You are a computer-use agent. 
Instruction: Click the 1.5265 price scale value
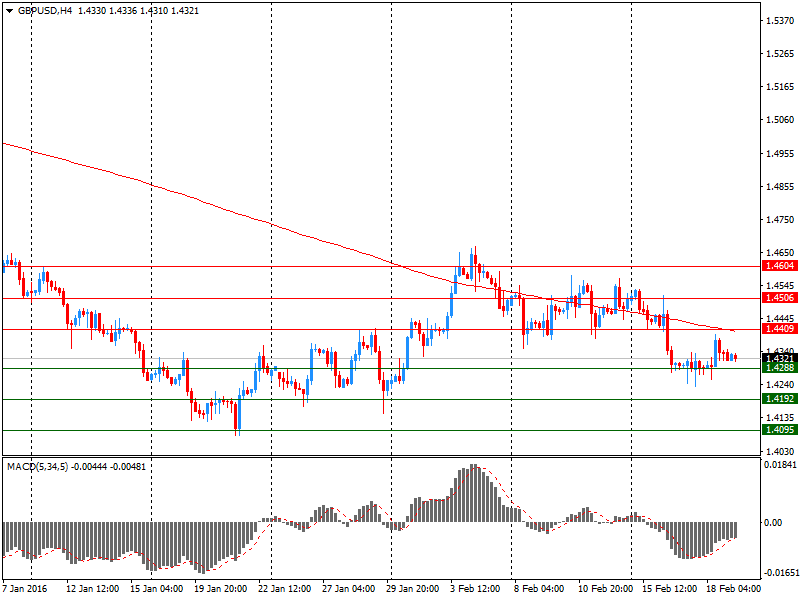click(780, 54)
